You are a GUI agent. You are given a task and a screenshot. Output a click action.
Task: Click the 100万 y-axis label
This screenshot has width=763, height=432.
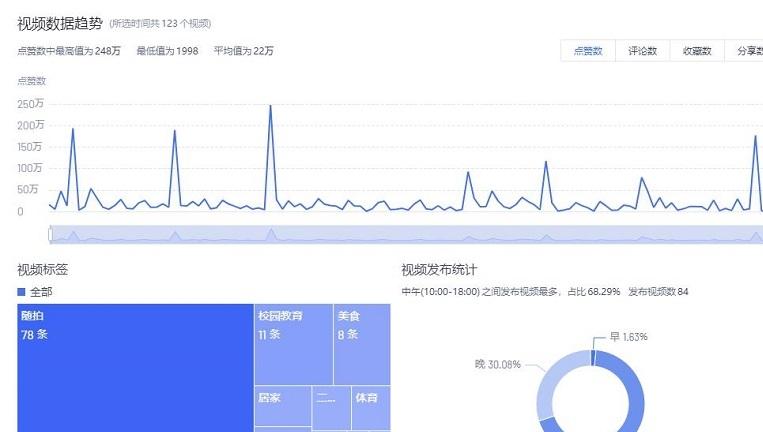pos(30,168)
